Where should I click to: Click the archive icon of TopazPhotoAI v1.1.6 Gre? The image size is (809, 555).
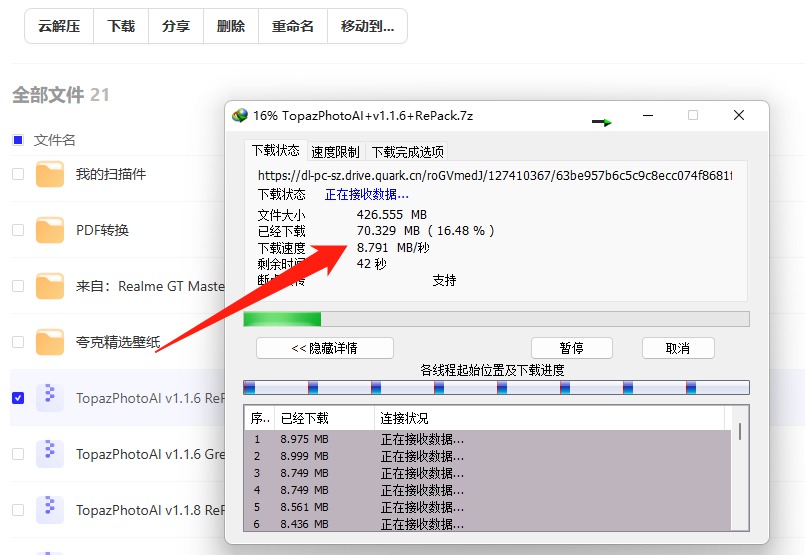tap(50, 453)
